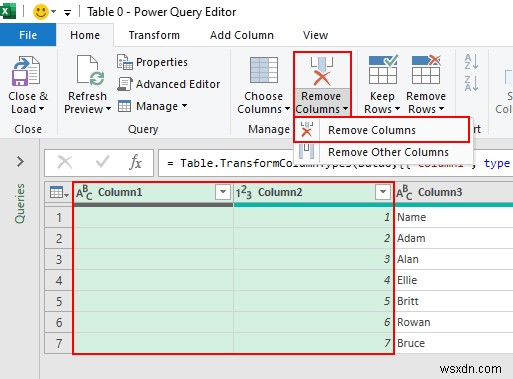Click the smiley feedback icon
The height and width of the screenshot is (379, 513).
(x=41, y=12)
